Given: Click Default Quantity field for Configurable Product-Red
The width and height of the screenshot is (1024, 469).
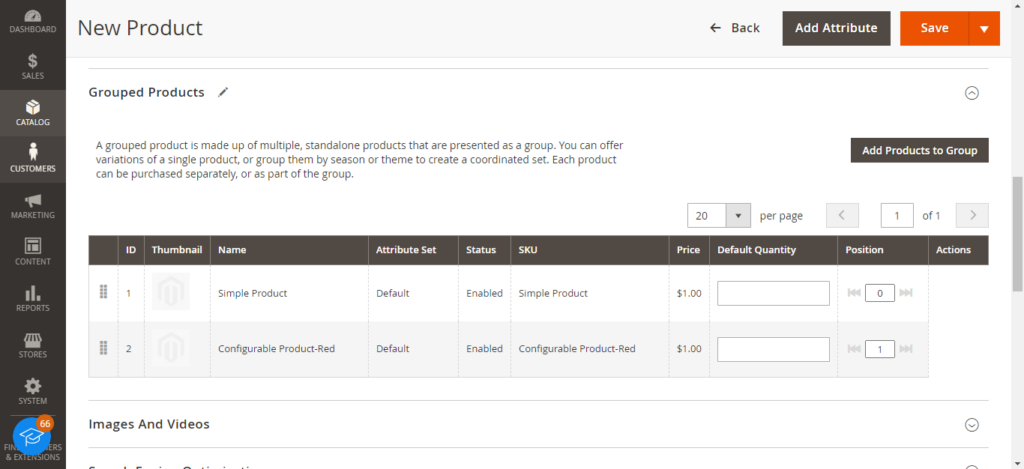Looking at the screenshot, I should (773, 349).
